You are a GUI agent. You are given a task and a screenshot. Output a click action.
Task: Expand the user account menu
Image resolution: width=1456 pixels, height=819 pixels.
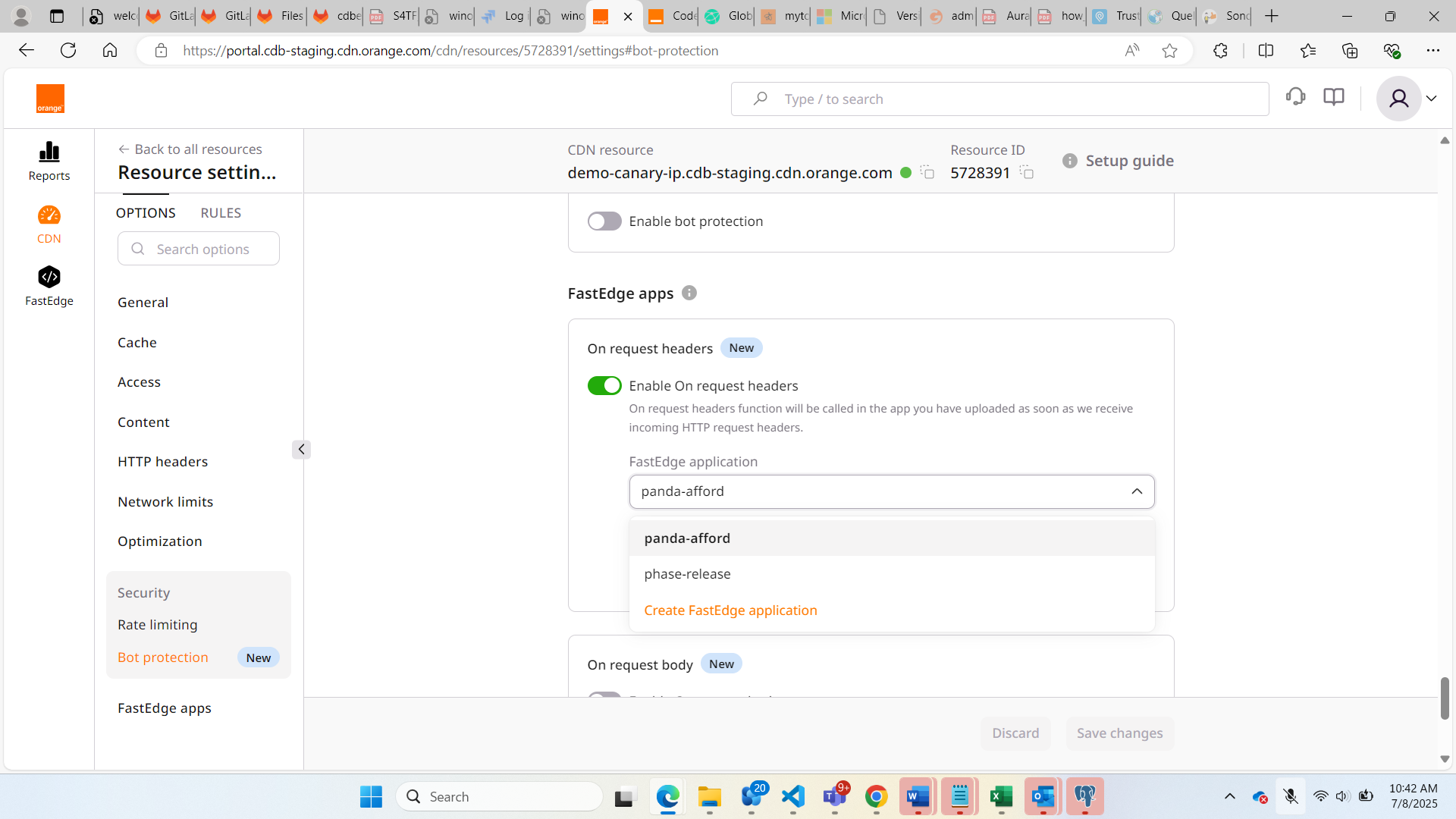[1430, 99]
